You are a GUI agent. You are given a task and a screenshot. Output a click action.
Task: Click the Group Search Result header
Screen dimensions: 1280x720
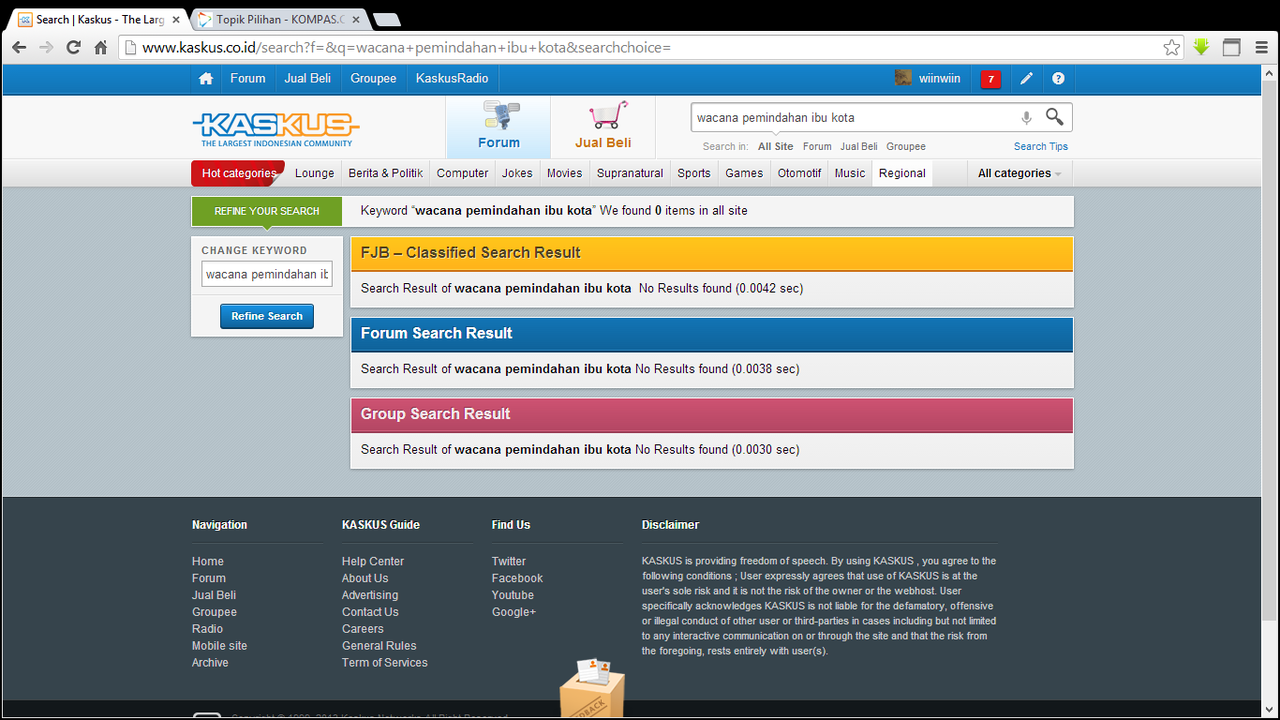pos(712,414)
